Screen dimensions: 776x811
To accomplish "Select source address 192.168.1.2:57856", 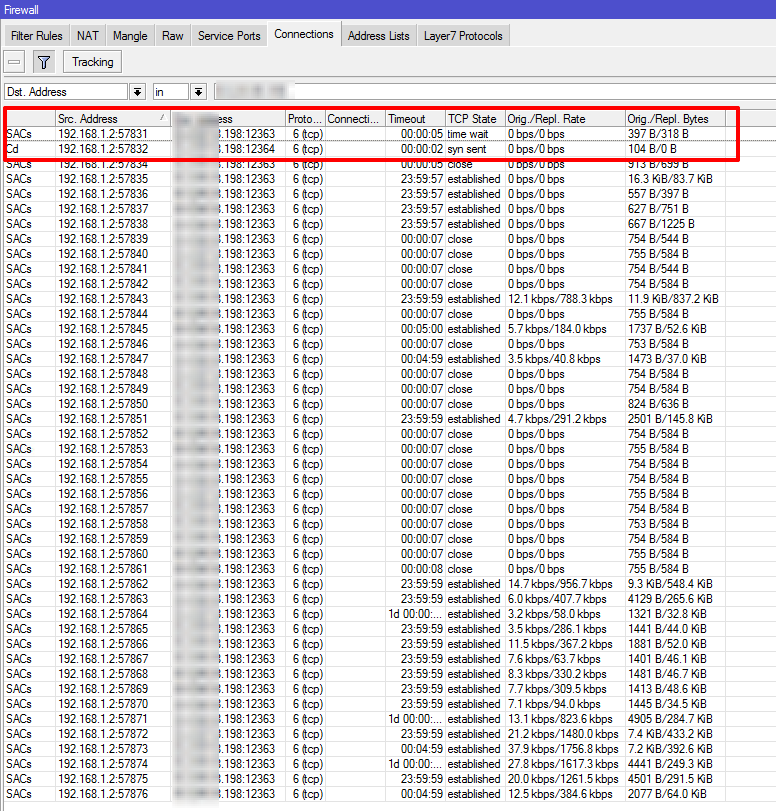I will pyautogui.click(x=103, y=494).
